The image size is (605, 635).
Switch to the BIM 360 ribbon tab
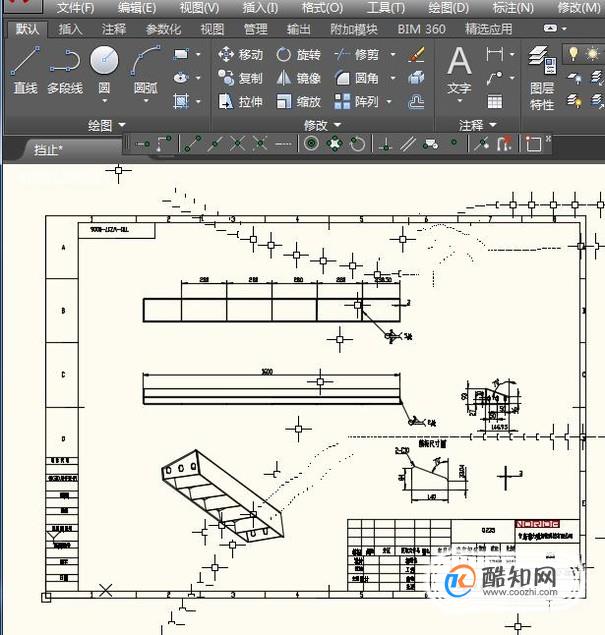pos(422,29)
